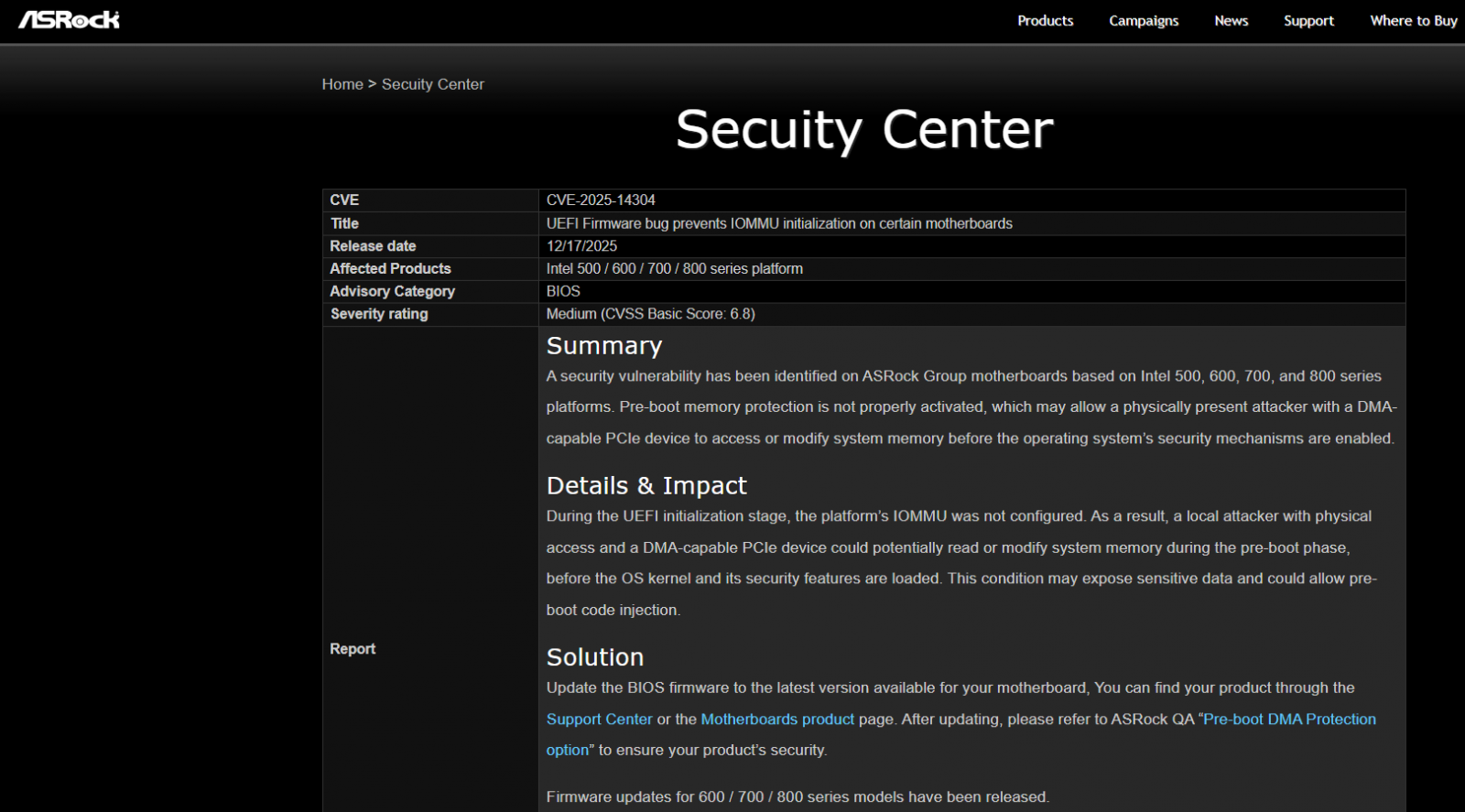This screenshot has height=812, width=1465.
Task: Click the Secuity Center breadcrumb
Action: pyautogui.click(x=432, y=84)
